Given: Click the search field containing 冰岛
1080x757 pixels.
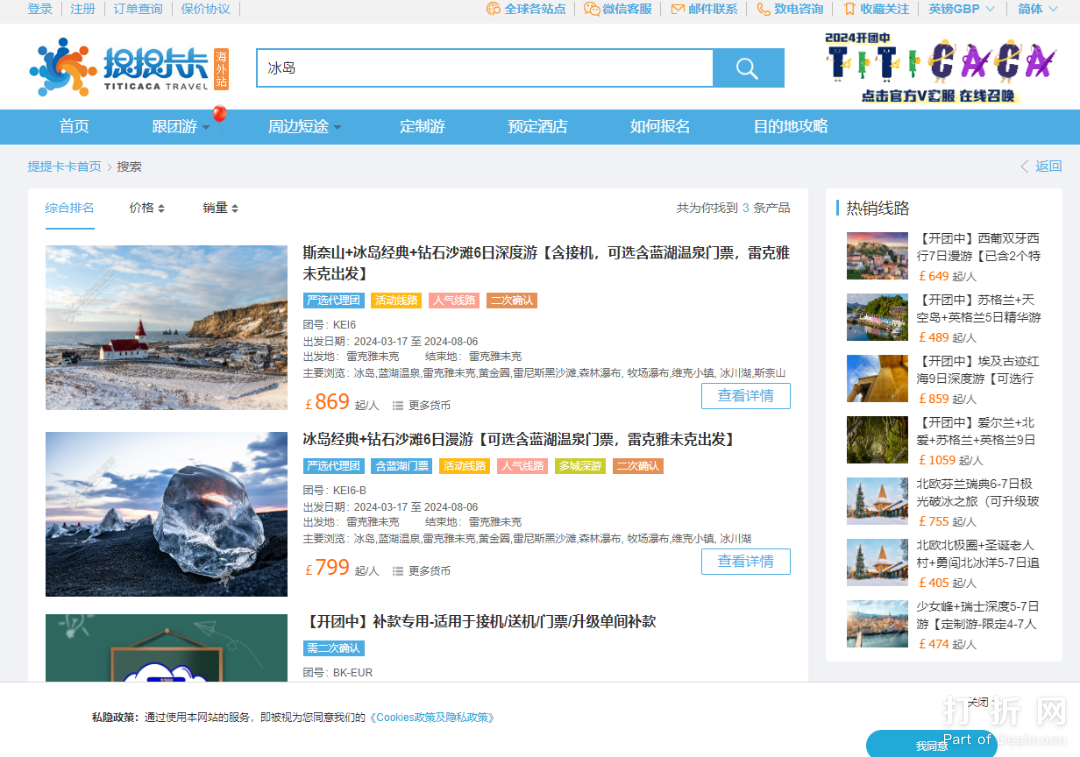Looking at the screenshot, I should coord(484,68).
